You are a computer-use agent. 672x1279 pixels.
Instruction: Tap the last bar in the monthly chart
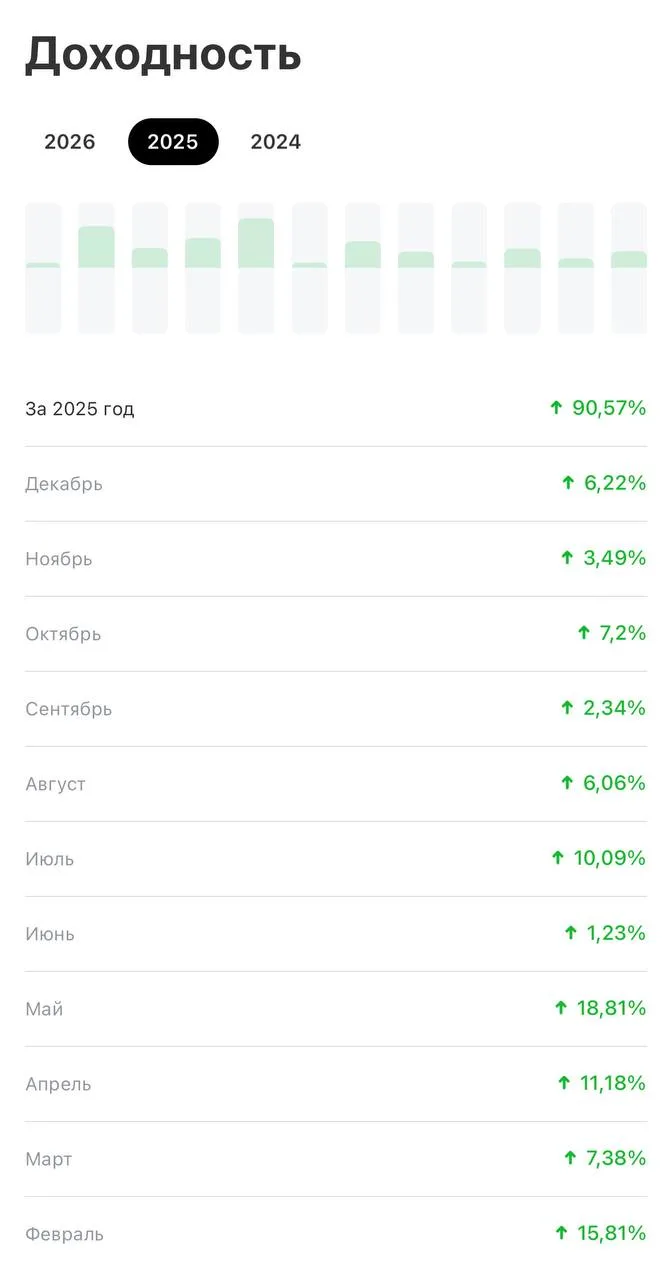(x=629, y=268)
